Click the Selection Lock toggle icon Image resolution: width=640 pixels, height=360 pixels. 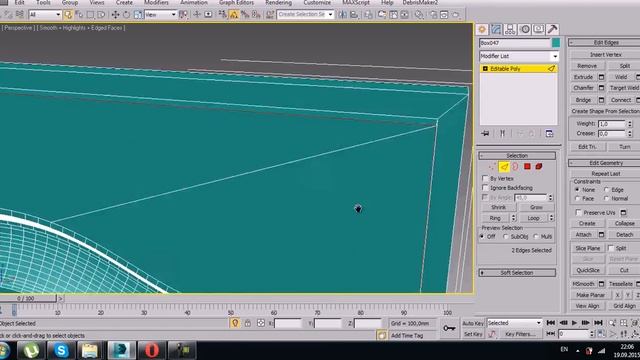(x=248, y=323)
